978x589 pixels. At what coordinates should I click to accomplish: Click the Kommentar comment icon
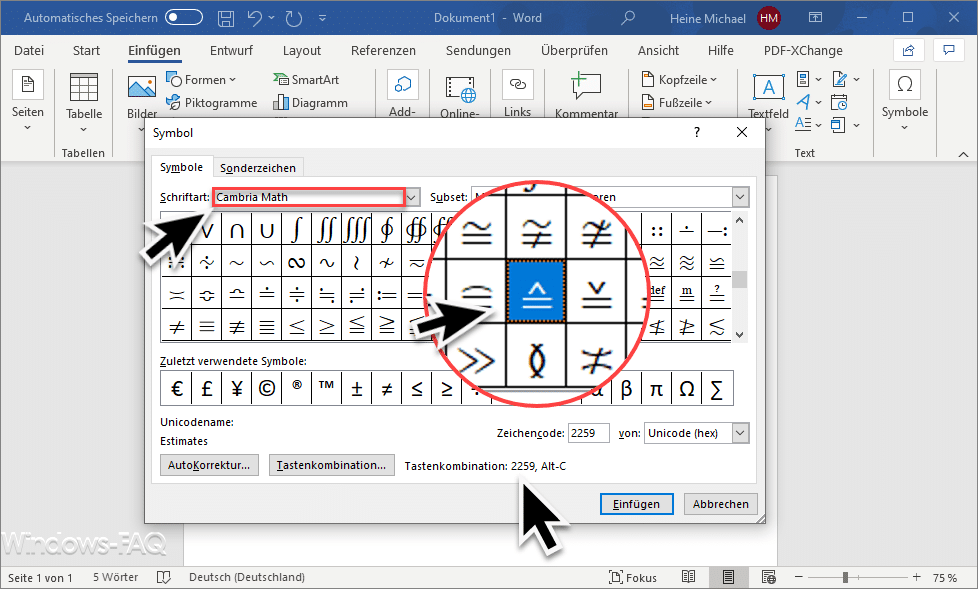586,86
